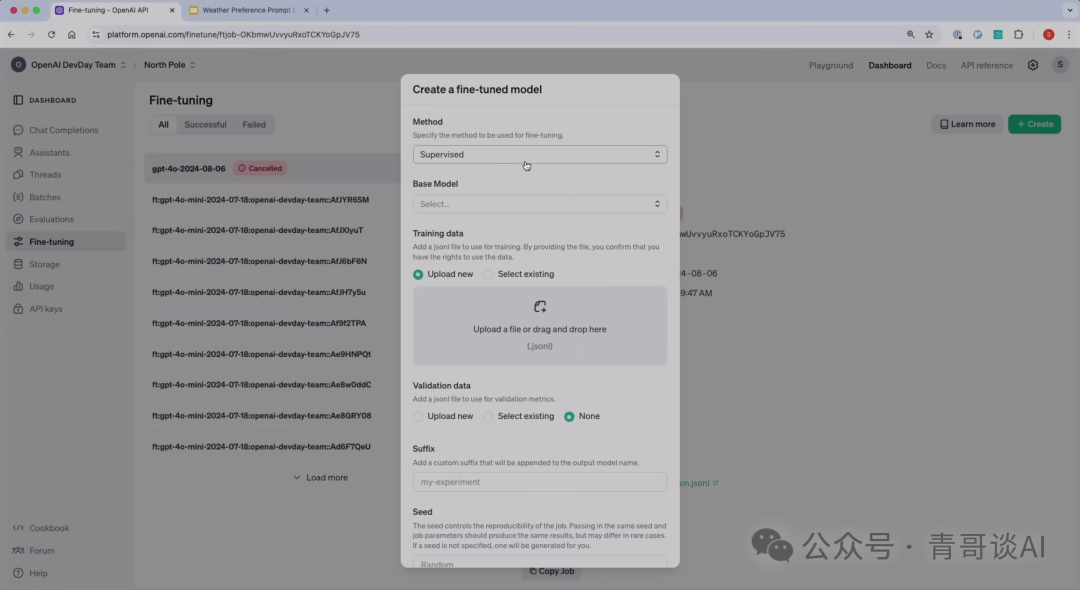This screenshot has height=590, width=1080.
Task: Click the Suffix my-experiment input field
Action: click(x=540, y=482)
